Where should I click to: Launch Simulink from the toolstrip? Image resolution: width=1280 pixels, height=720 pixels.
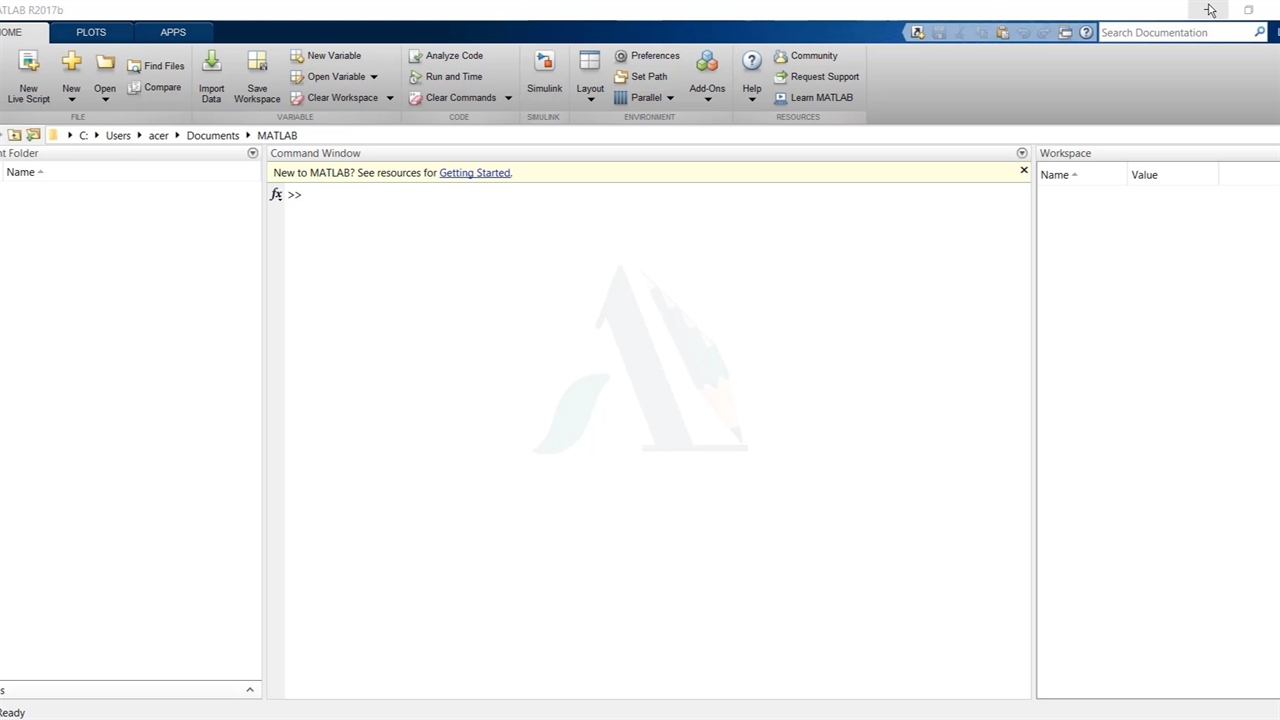[x=544, y=64]
